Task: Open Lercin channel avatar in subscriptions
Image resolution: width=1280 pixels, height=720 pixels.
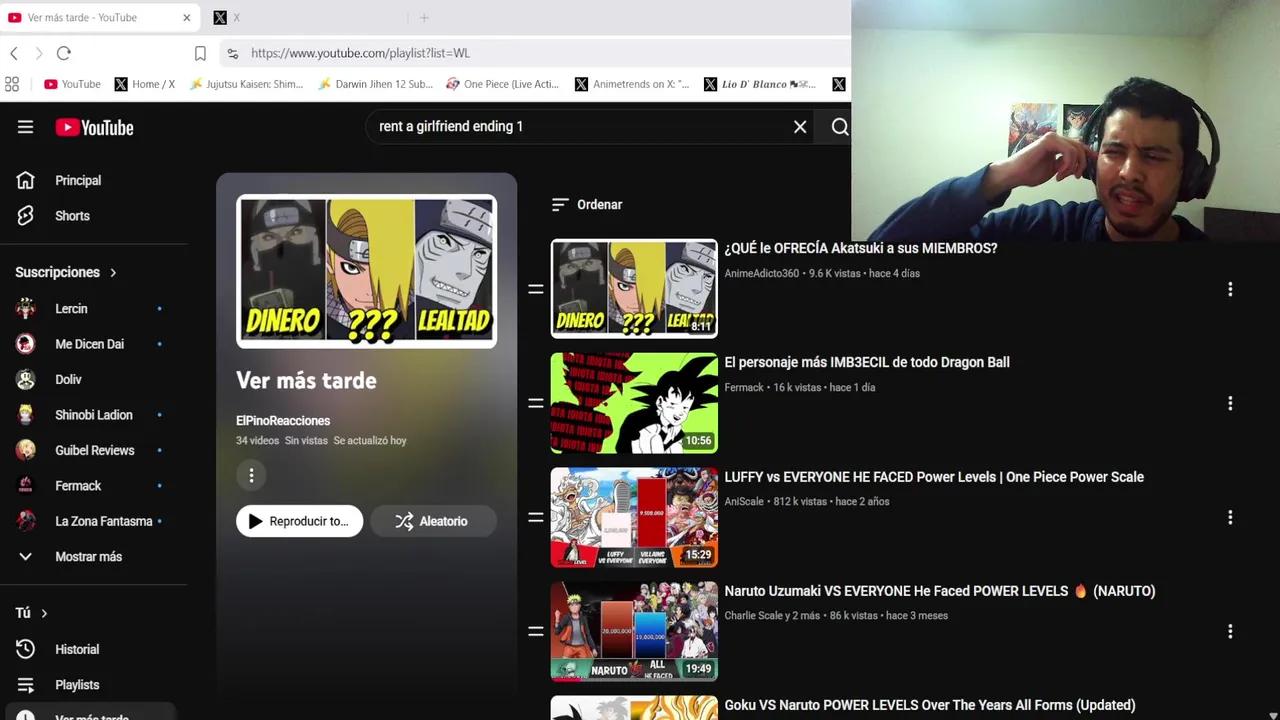Action: [26, 309]
